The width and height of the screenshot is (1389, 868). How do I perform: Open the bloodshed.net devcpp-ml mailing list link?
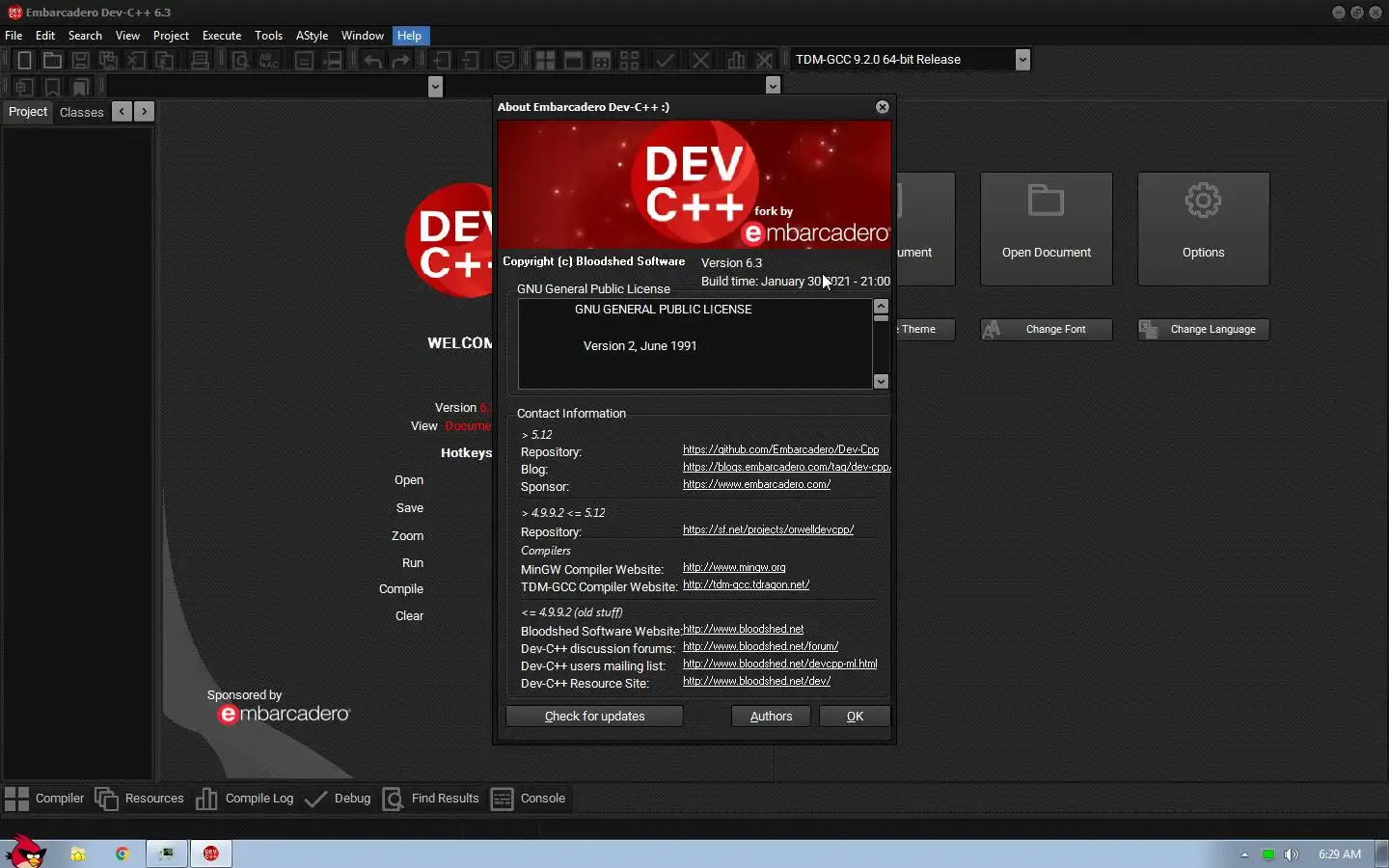(779, 664)
